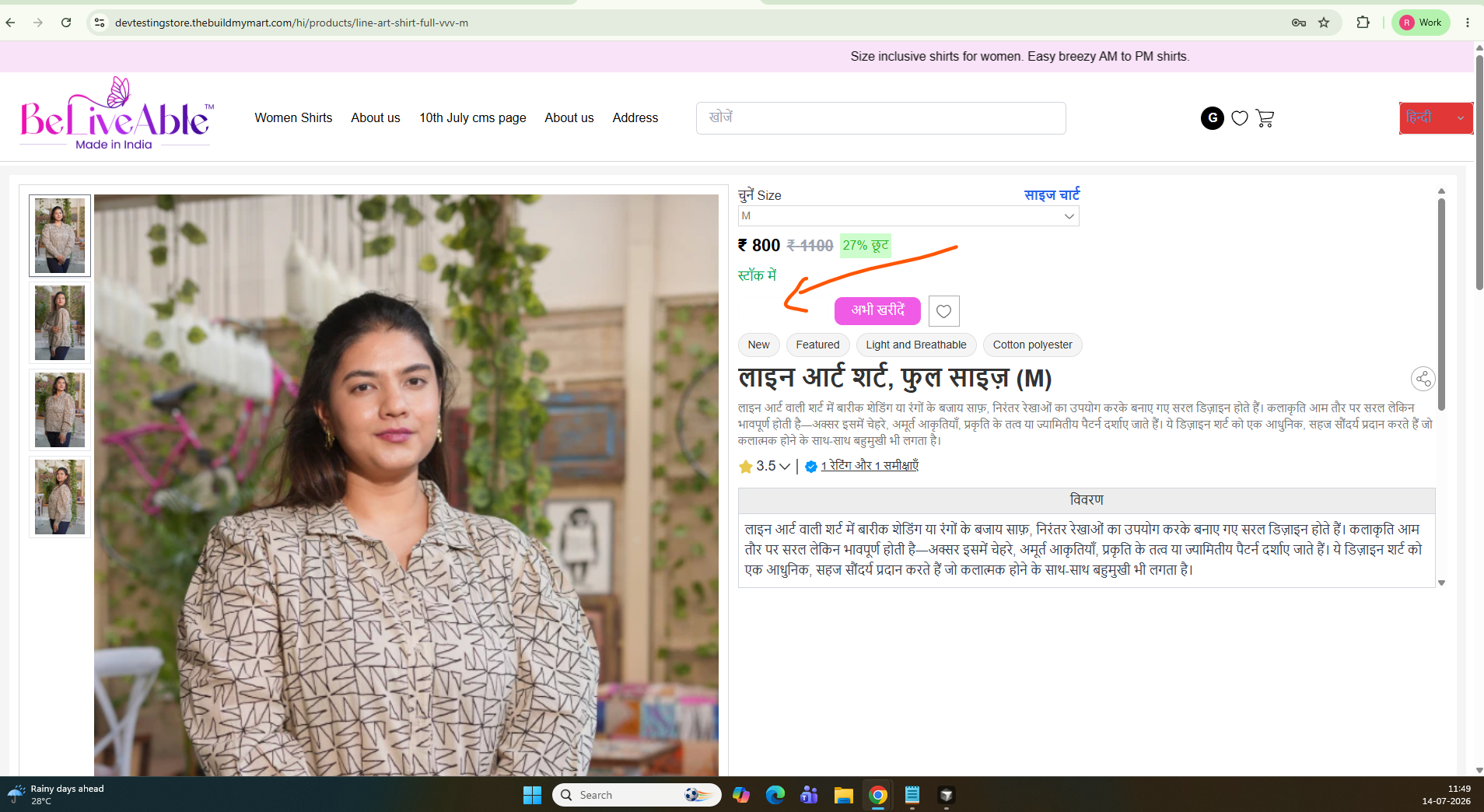Go back using the browser back arrow
The image size is (1484, 812).
pyautogui.click(x=10, y=23)
